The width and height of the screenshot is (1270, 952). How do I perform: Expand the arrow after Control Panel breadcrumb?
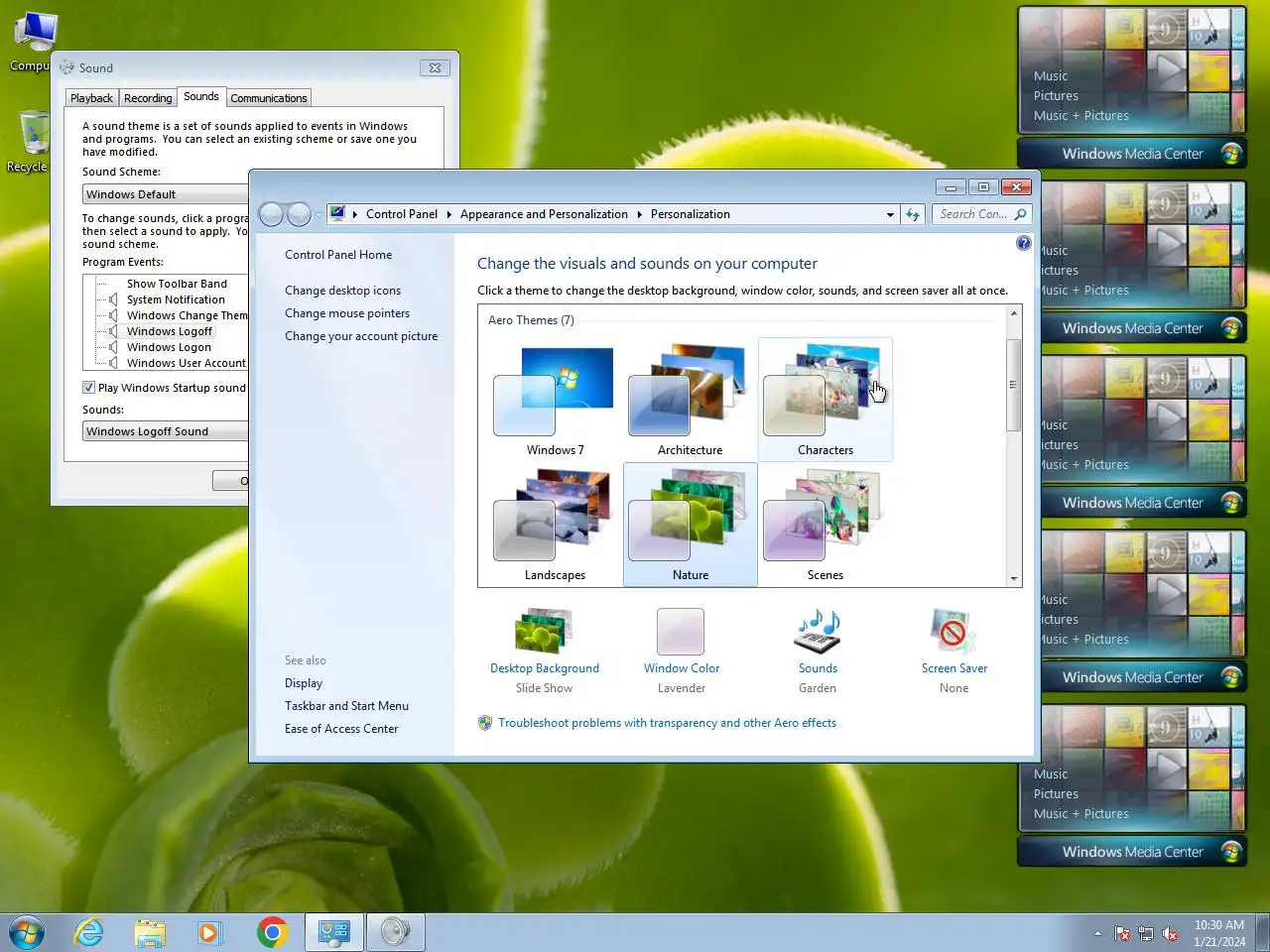tap(448, 214)
